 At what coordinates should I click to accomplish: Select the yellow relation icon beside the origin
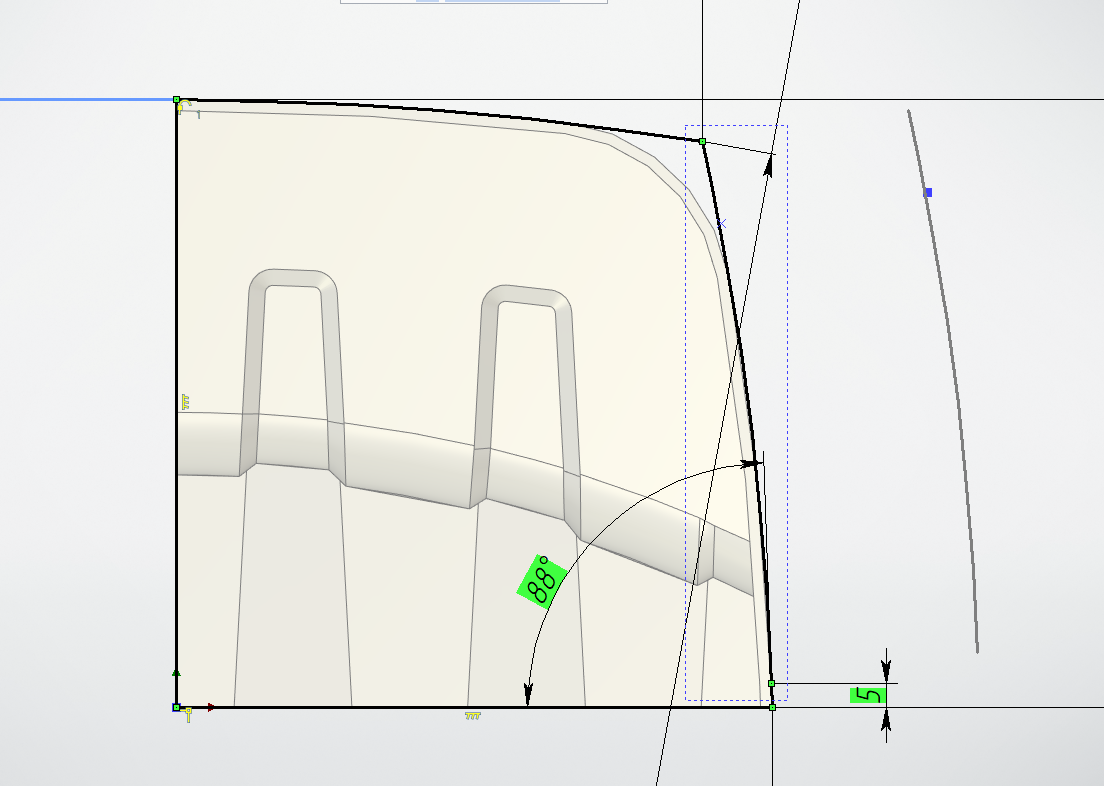pos(187,715)
